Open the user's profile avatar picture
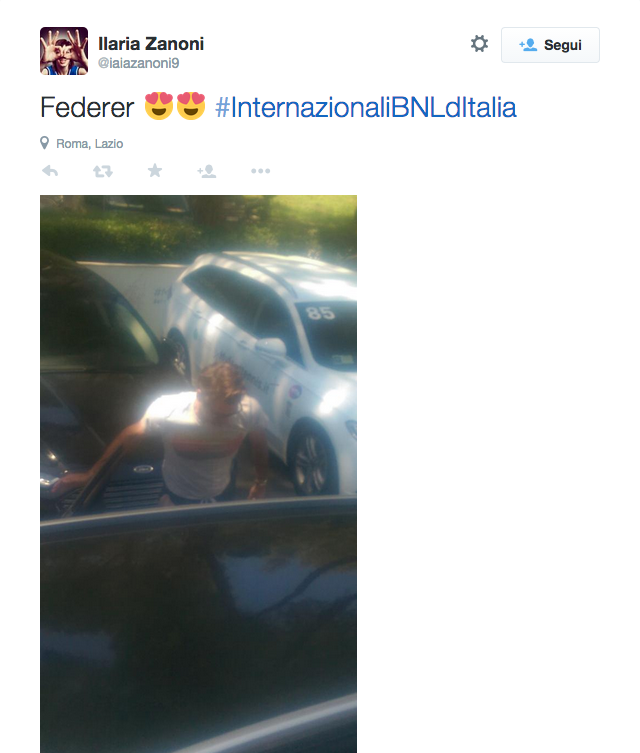 point(64,51)
